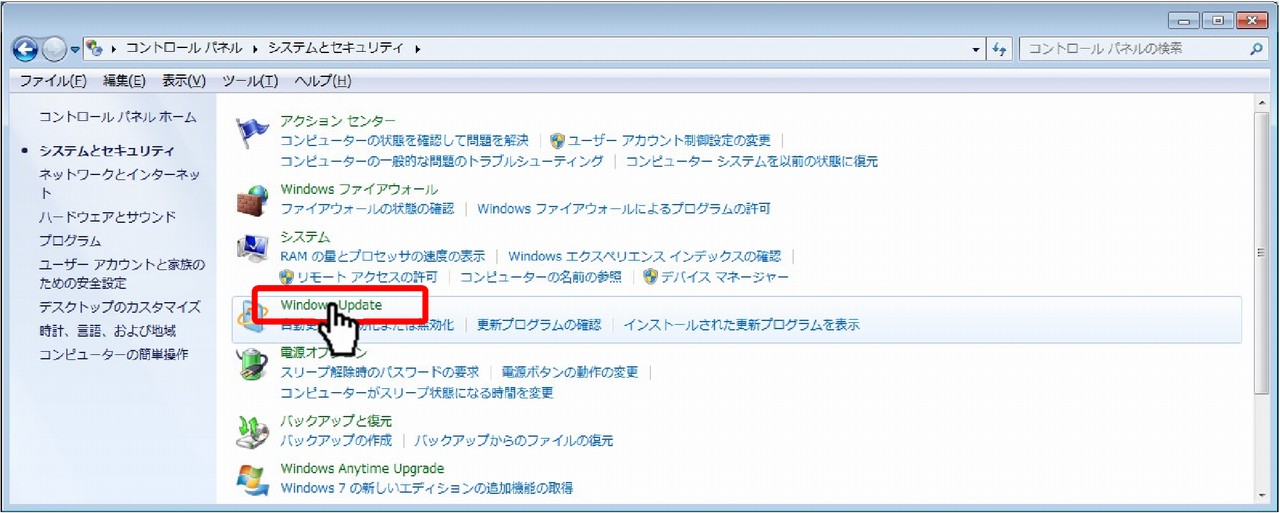Open the power options battery icon
This screenshot has height=513, width=1280.
click(x=252, y=364)
